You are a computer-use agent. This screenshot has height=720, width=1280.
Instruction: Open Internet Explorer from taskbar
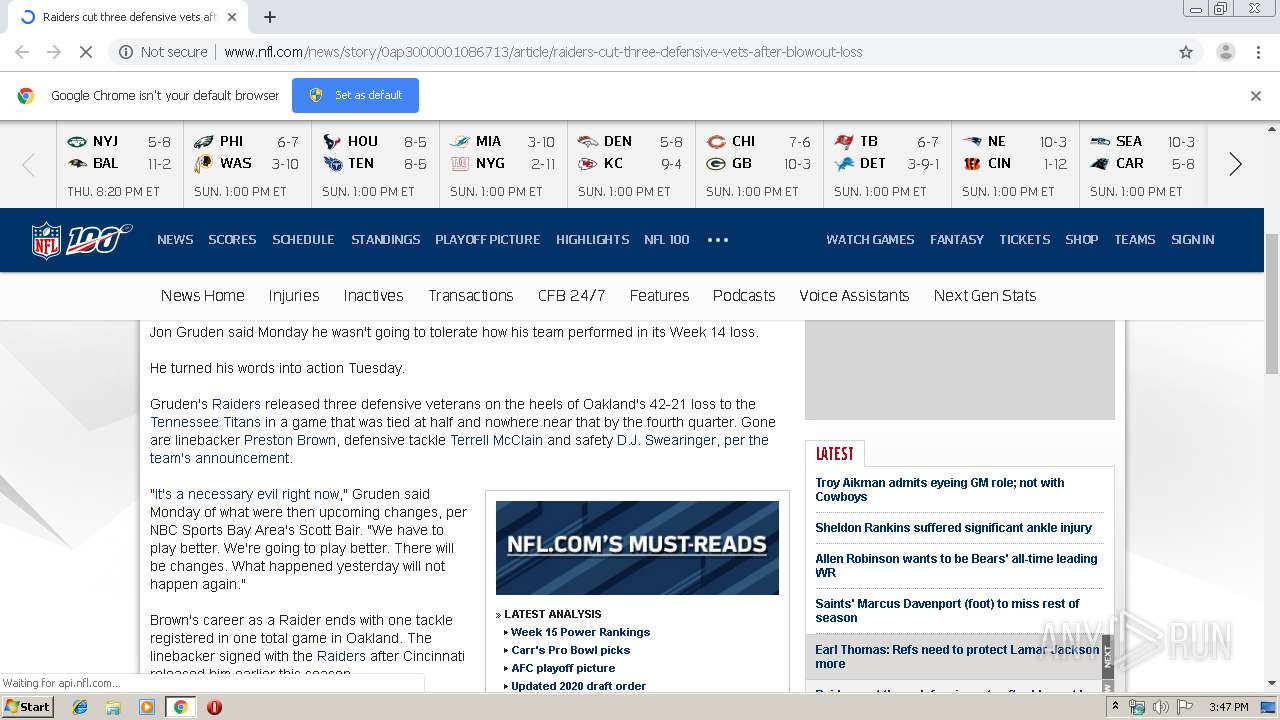[x=80, y=707]
